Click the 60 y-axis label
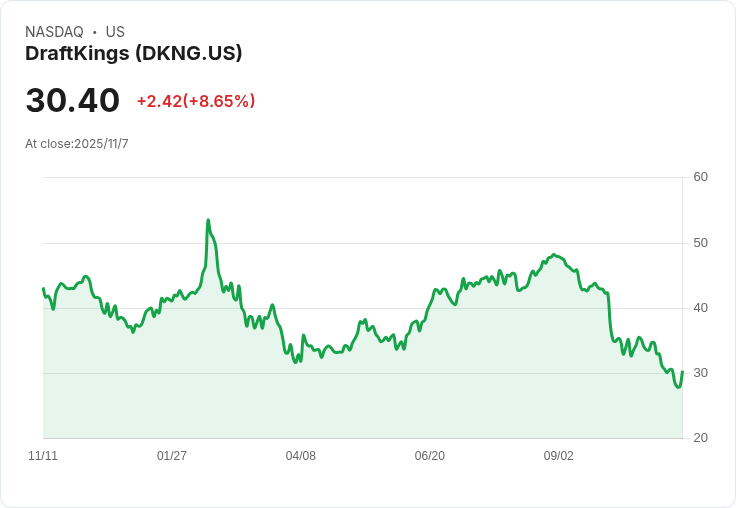 pyautogui.click(x=700, y=177)
